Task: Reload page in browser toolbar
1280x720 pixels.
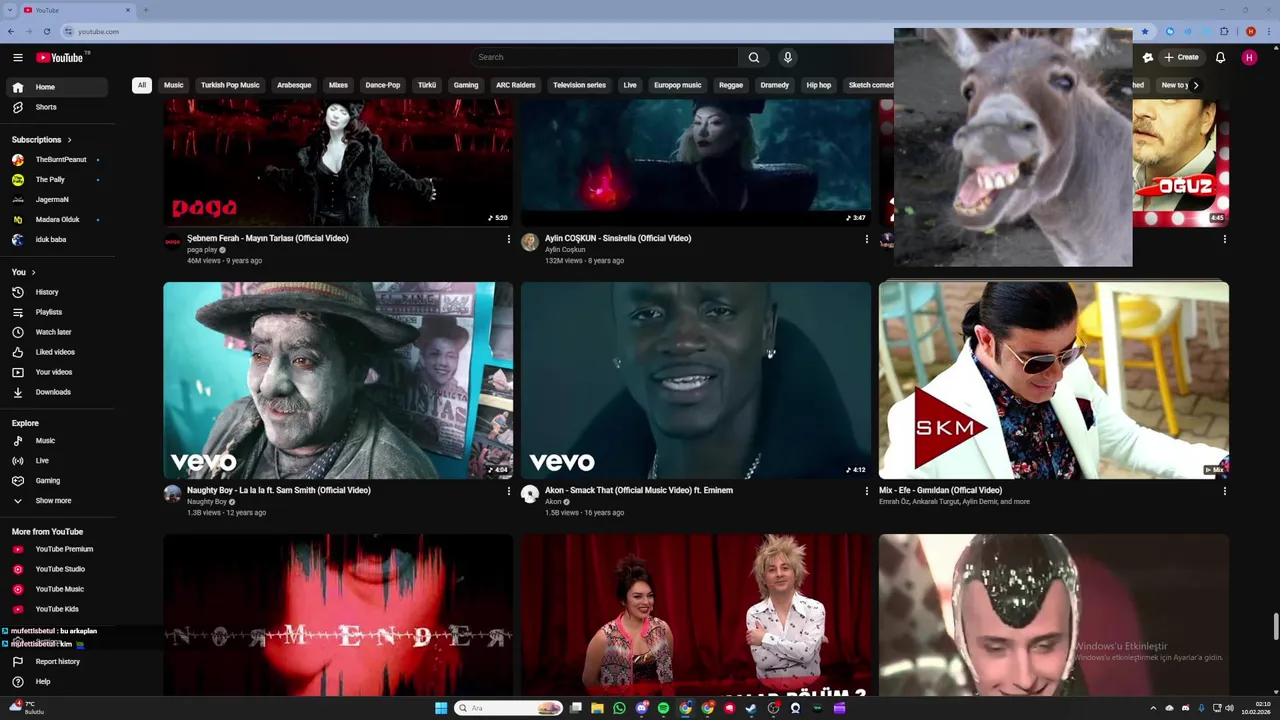Action: [46, 32]
